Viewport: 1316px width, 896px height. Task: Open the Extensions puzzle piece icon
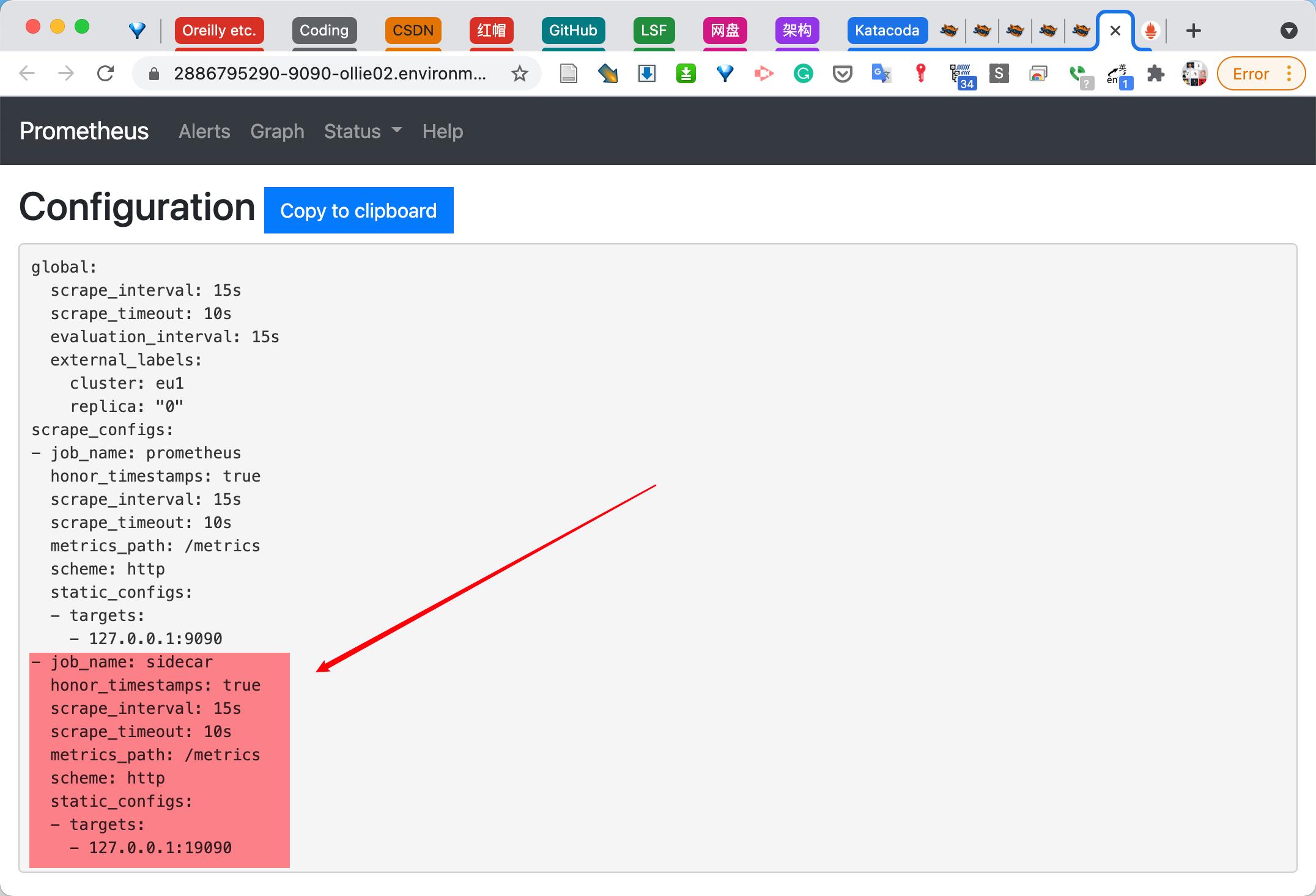(x=1155, y=74)
